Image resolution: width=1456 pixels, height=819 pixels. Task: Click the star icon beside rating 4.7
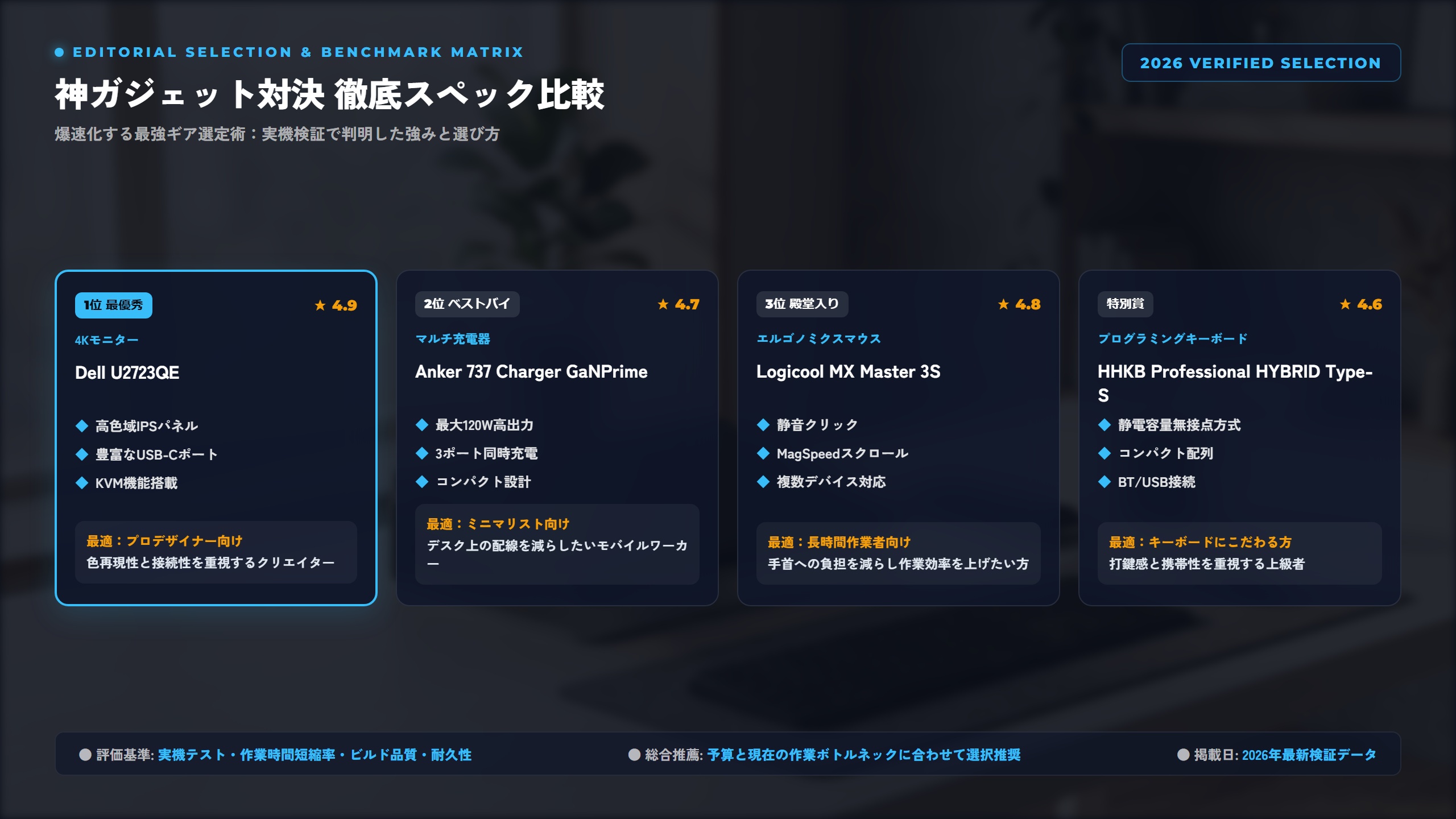(x=663, y=304)
